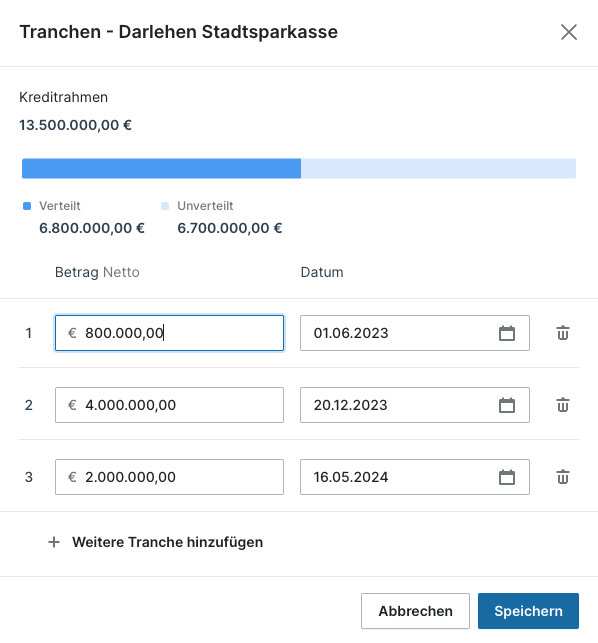Viewport: 598px width, 643px height.
Task: Click into the 16.05.2024 date field
Action: point(415,477)
